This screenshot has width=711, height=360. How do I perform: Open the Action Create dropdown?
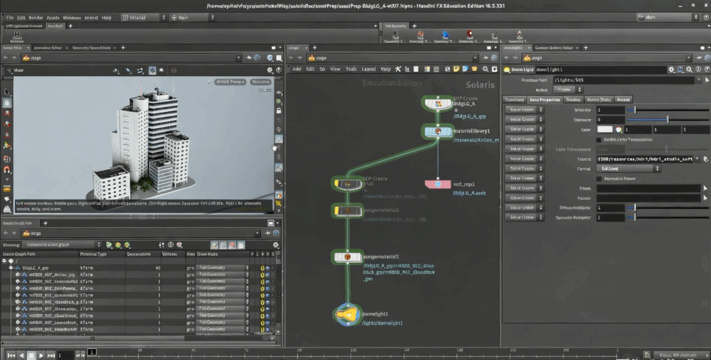pos(567,90)
